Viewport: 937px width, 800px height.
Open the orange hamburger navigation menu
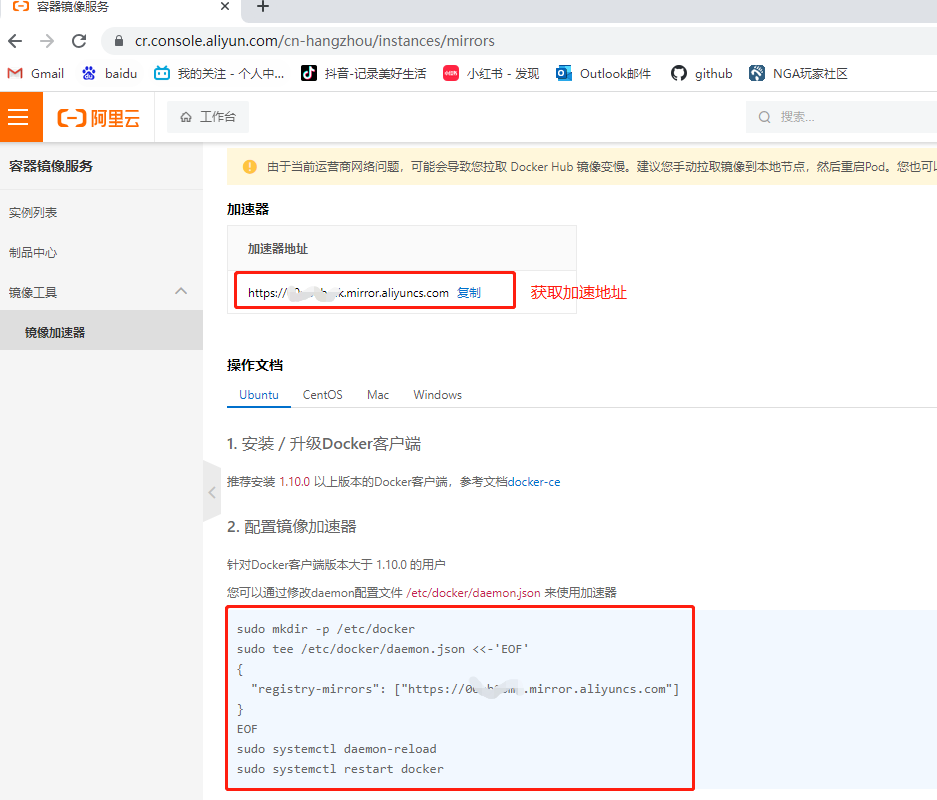(20, 116)
